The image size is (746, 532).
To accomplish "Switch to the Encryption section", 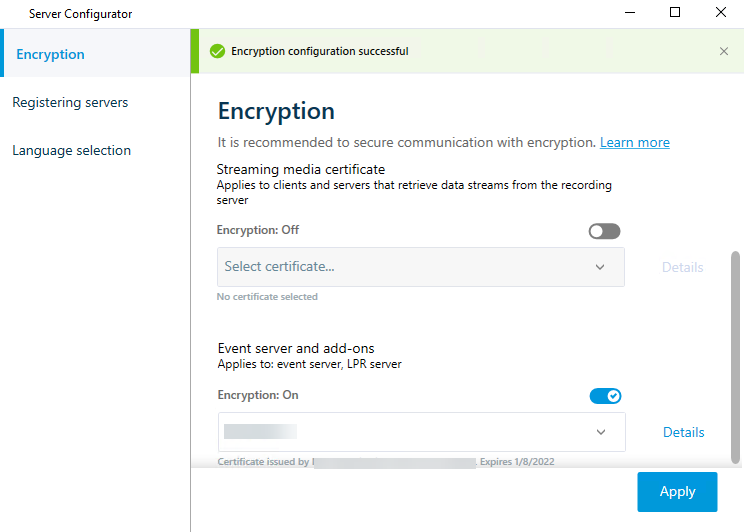I will [x=50, y=54].
